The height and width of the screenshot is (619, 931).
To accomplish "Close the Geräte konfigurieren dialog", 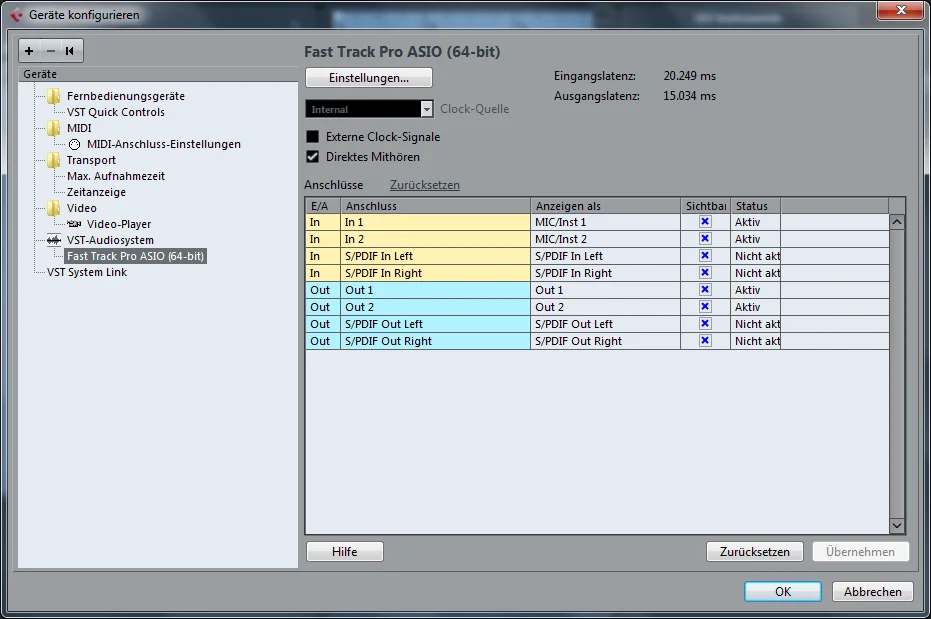I will point(901,10).
